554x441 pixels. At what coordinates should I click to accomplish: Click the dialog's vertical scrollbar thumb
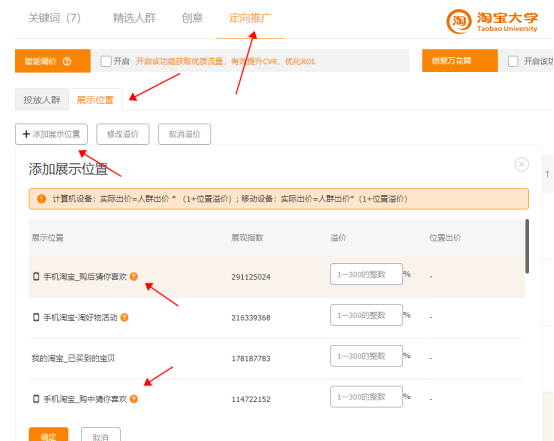527,246
